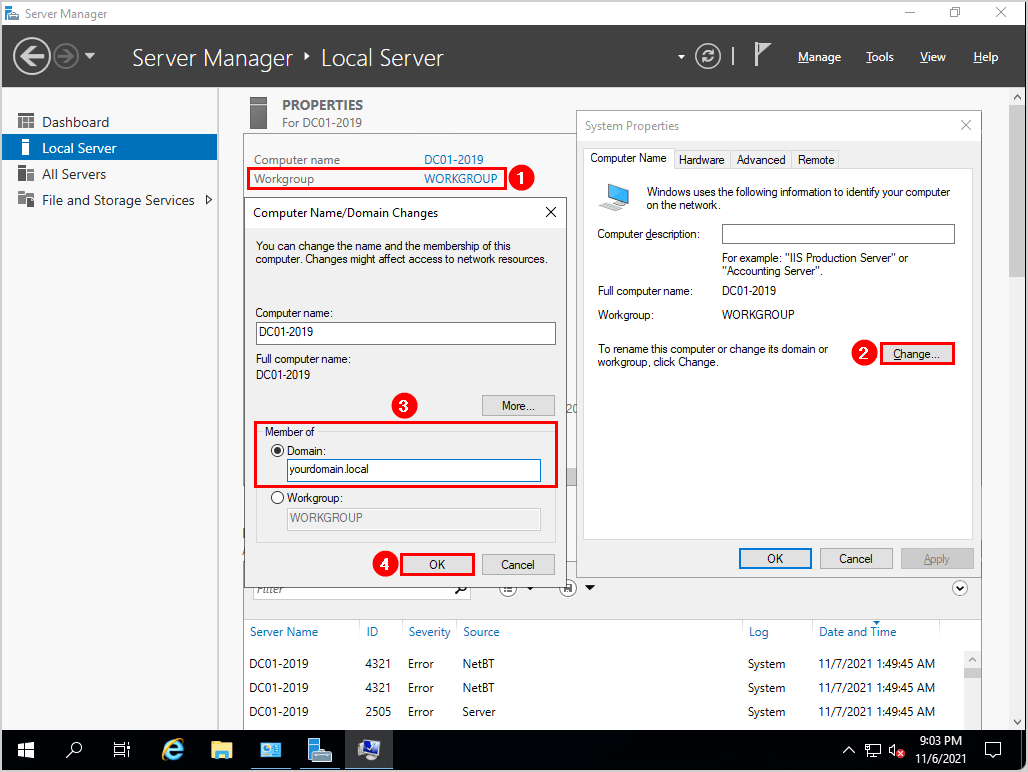Open the Action Center notification icon
The image size is (1028, 772).
click(x=993, y=750)
